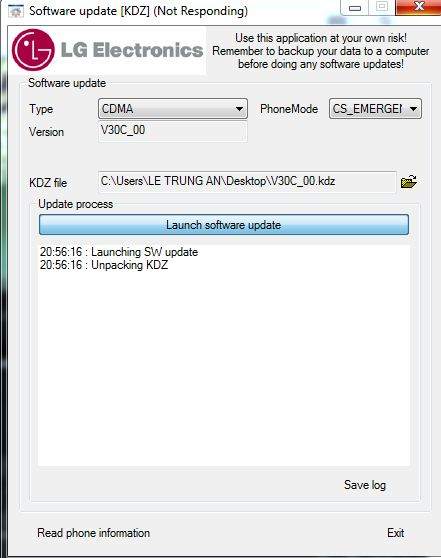
Task: Open the PhoneMode dropdown arrow
Action: point(413,109)
